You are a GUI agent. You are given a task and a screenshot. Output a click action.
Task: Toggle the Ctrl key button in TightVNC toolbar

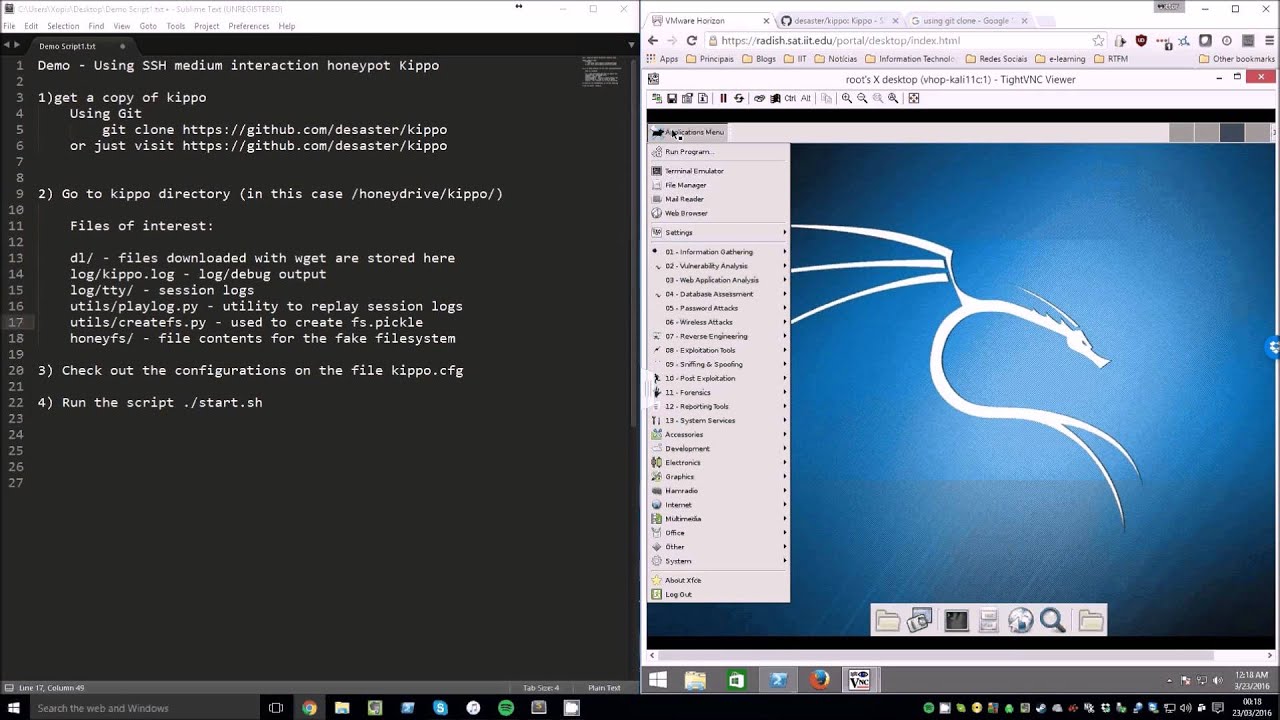(x=790, y=98)
